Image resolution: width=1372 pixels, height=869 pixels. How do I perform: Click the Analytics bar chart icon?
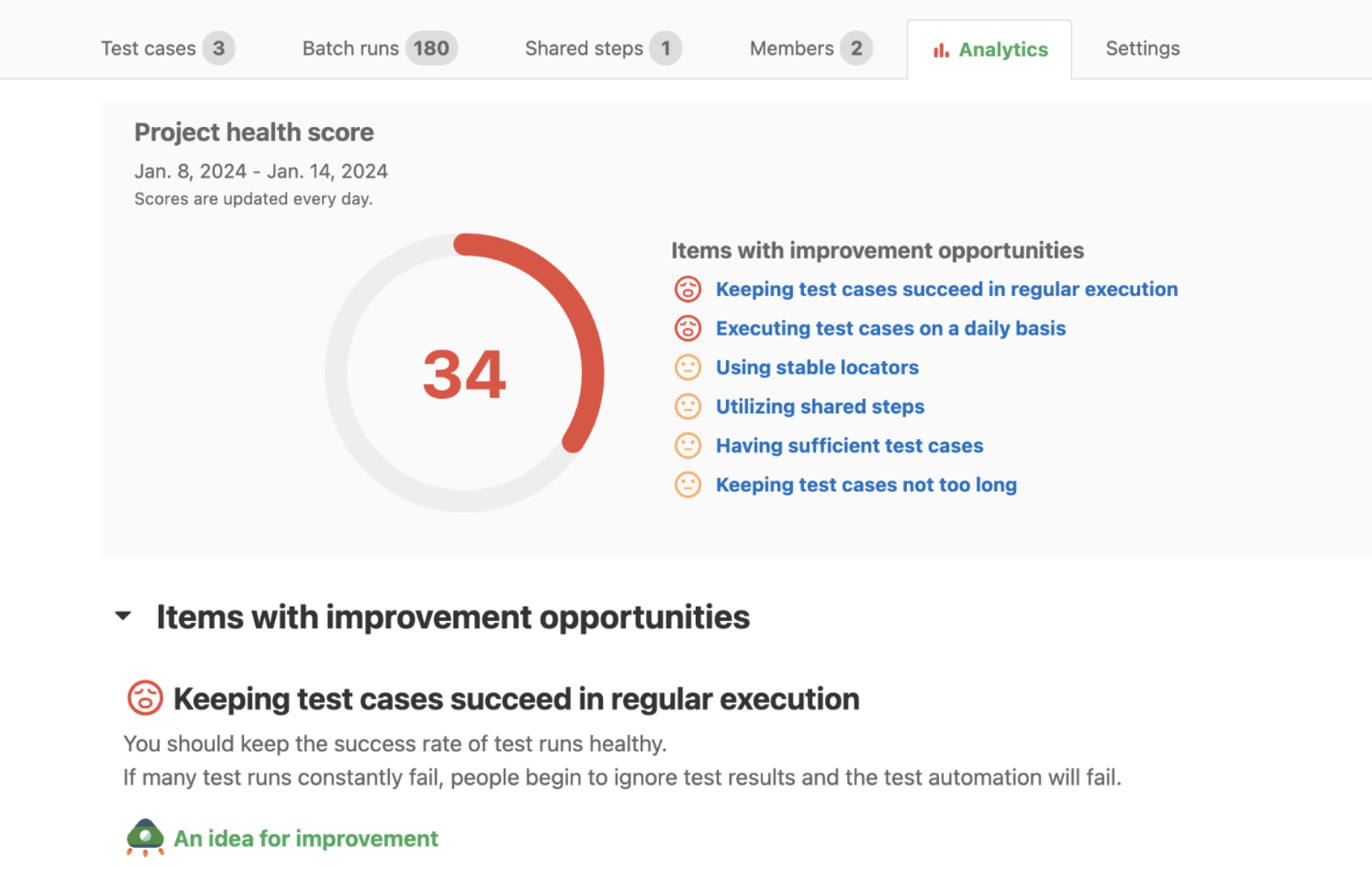[940, 51]
